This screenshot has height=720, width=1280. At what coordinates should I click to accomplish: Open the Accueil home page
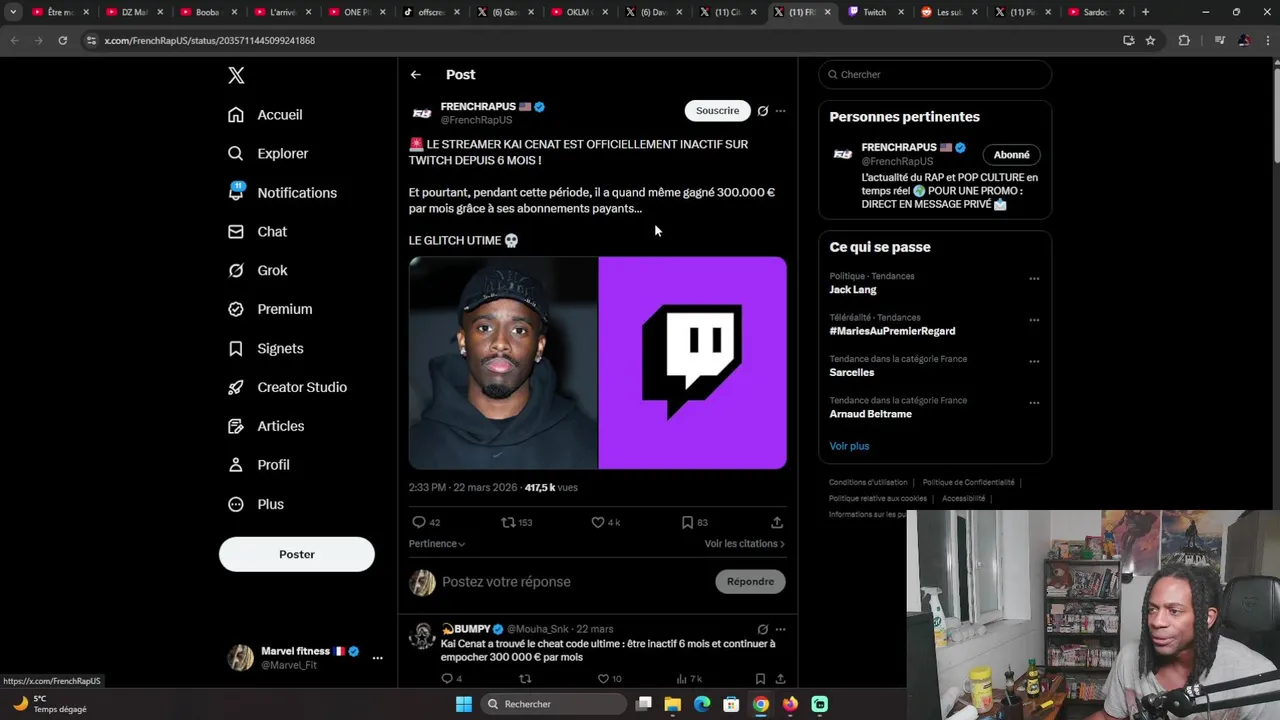[265, 115]
